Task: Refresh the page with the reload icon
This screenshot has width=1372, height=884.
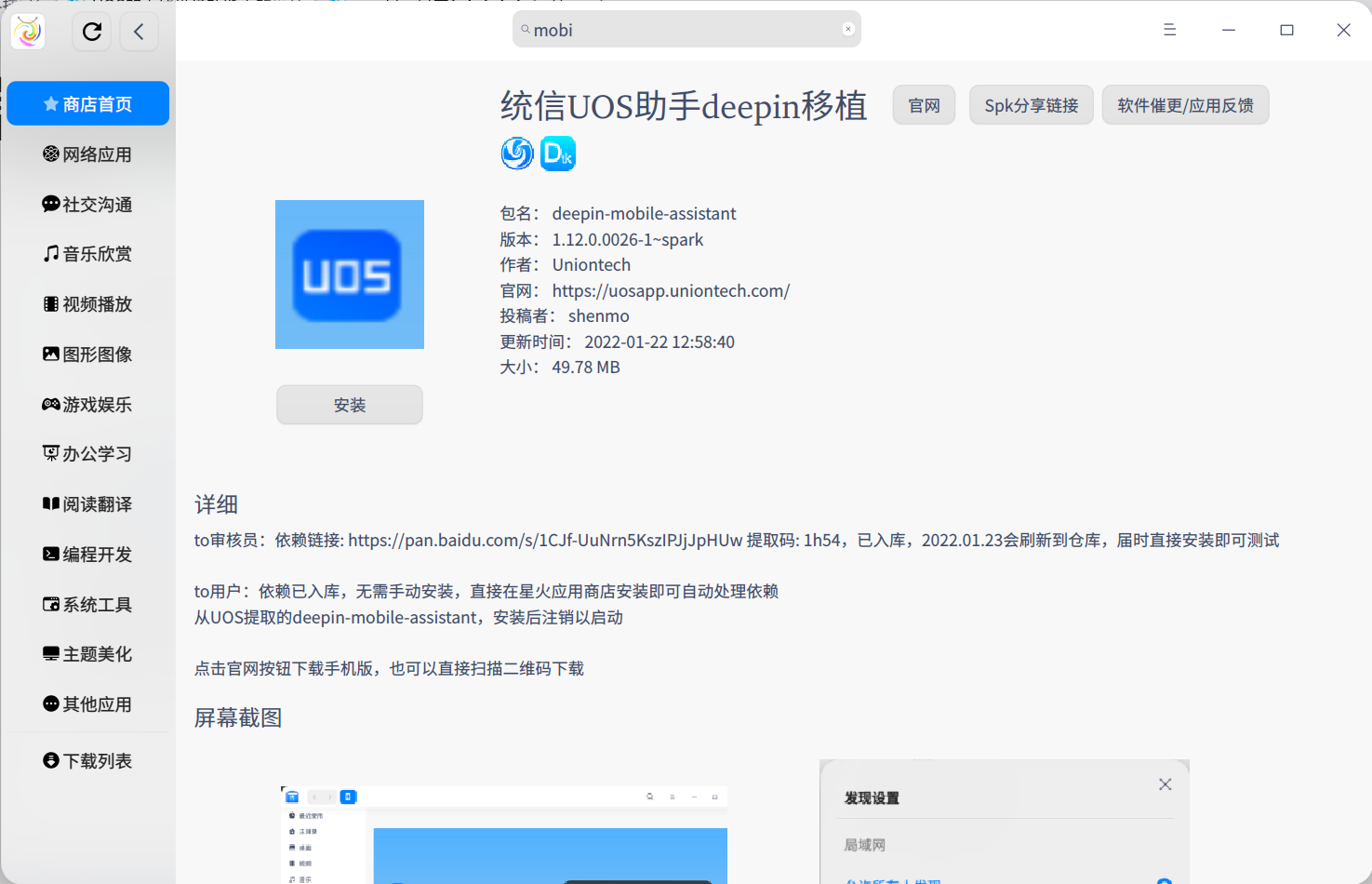Action: pyautogui.click(x=91, y=31)
